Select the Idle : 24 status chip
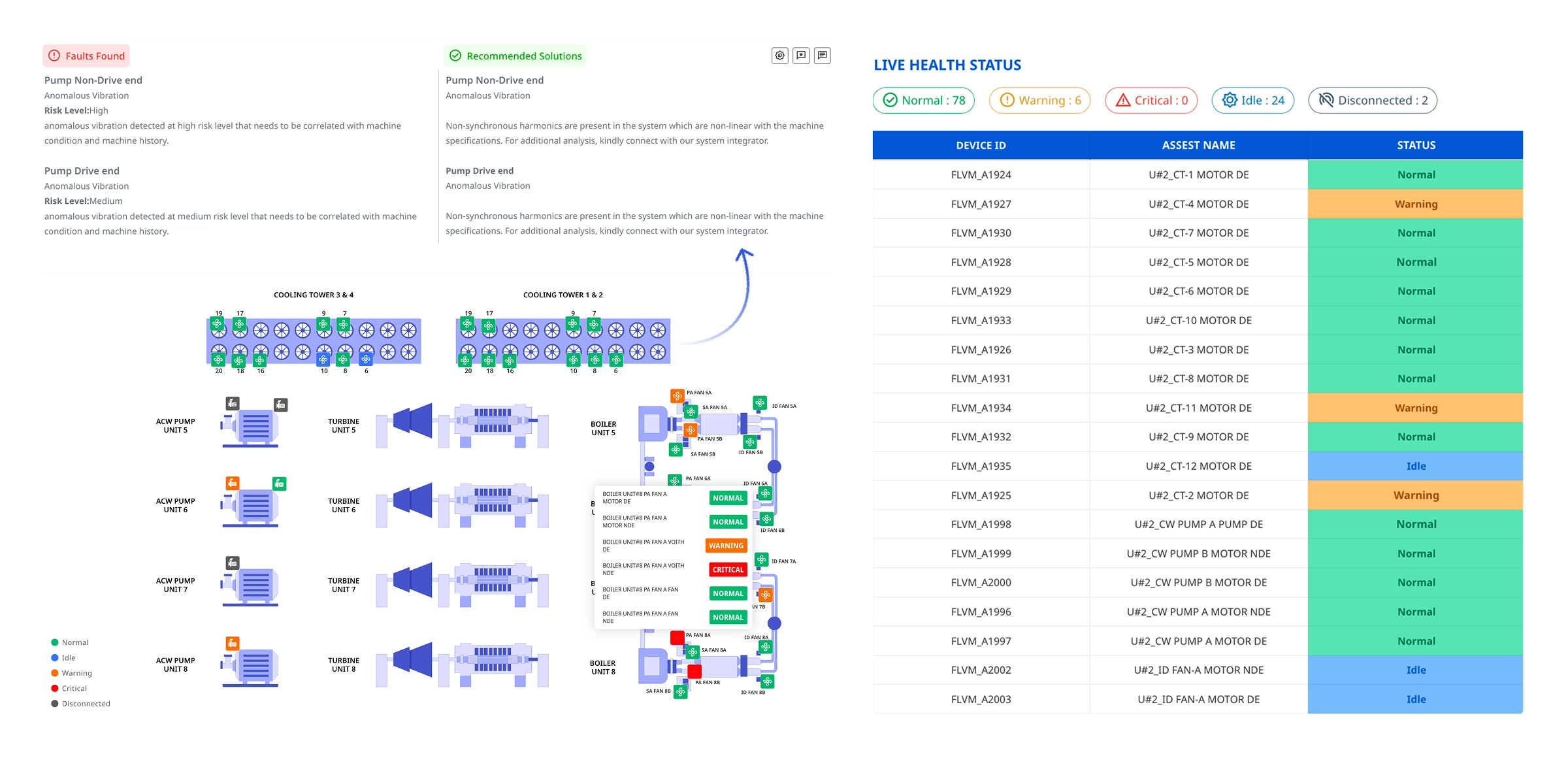Image resolution: width=1568 pixels, height=758 pixels. pos(1252,101)
